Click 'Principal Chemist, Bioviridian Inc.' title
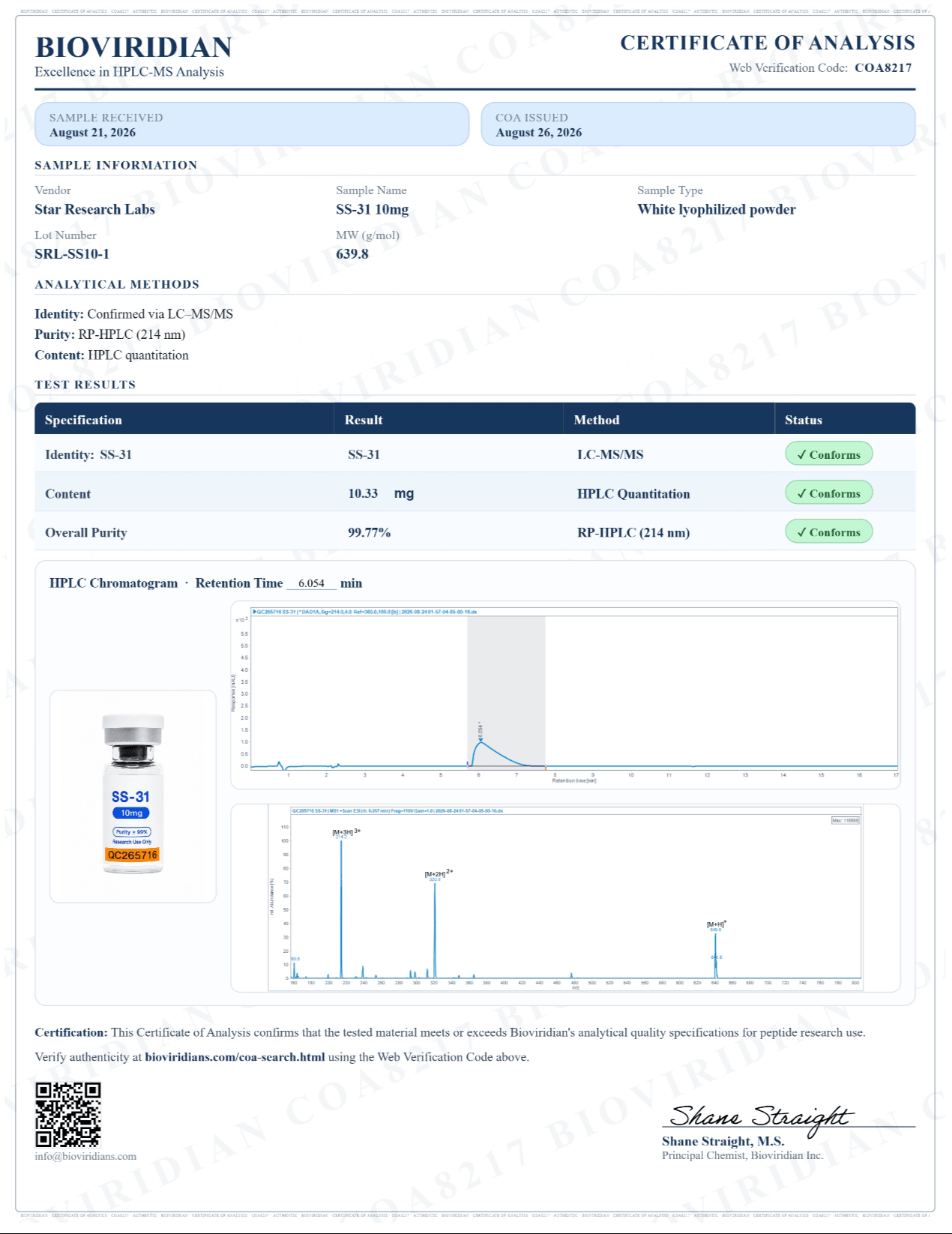 point(742,1155)
